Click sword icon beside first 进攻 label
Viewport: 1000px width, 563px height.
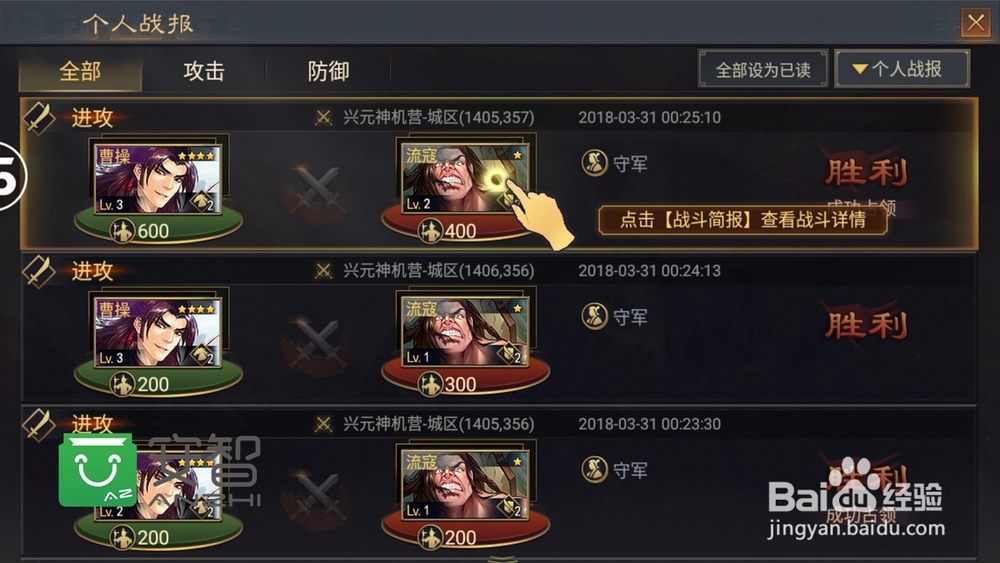tap(40, 119)
